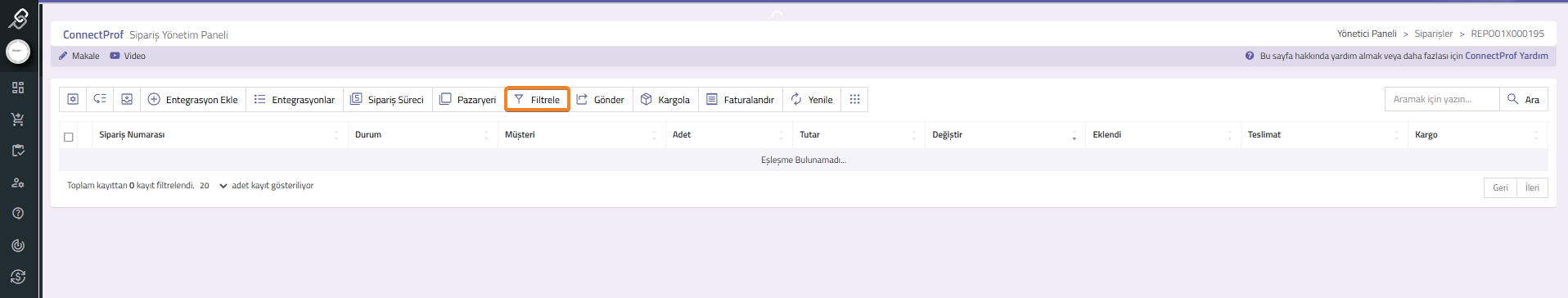Image resolution: width=1568 pixels, height=298 pixels.
Task: Click the Geri pagination button
Action: (1500, 187)
